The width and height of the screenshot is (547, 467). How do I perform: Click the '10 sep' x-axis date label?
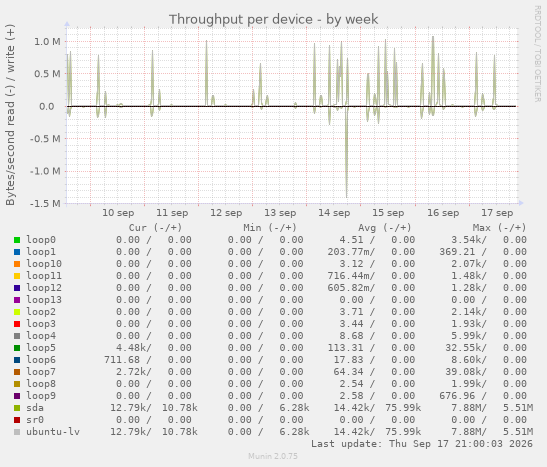118,213
